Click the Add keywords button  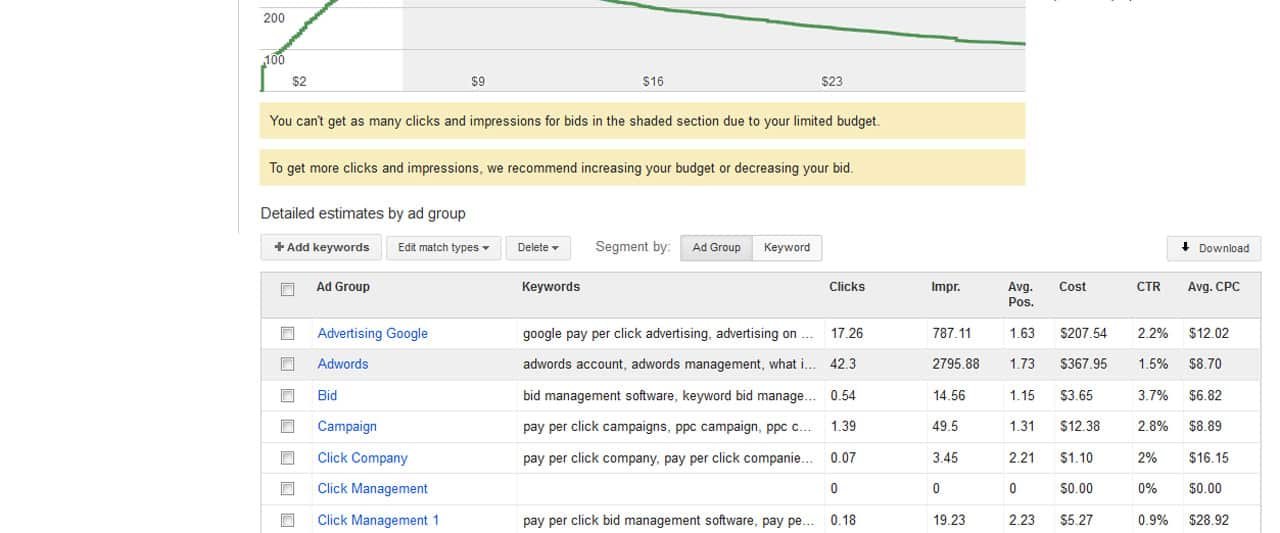pyautogui.click(x=321, y=248)
